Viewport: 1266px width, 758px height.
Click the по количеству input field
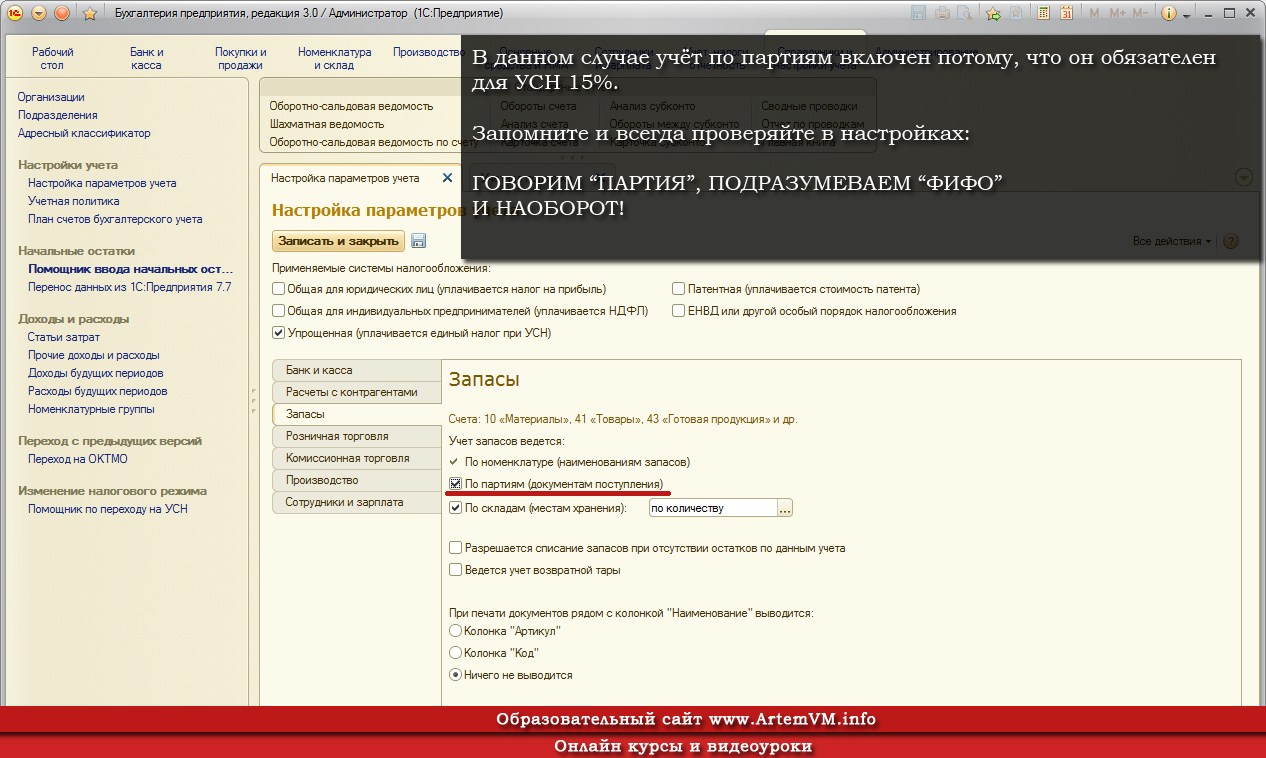(713, 509)
